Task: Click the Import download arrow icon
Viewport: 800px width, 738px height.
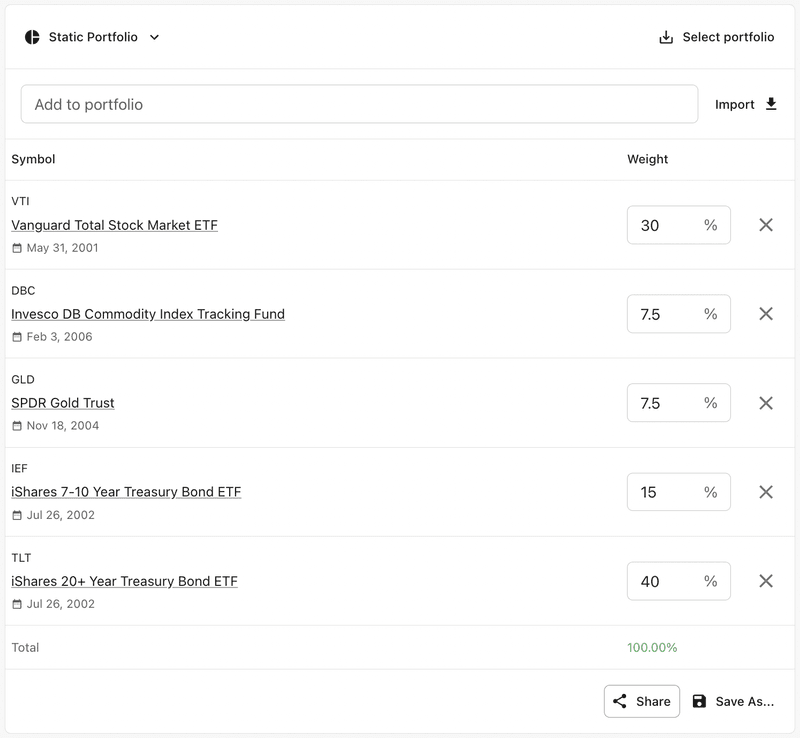Action: pyautogui.click(x=771, y=104)
